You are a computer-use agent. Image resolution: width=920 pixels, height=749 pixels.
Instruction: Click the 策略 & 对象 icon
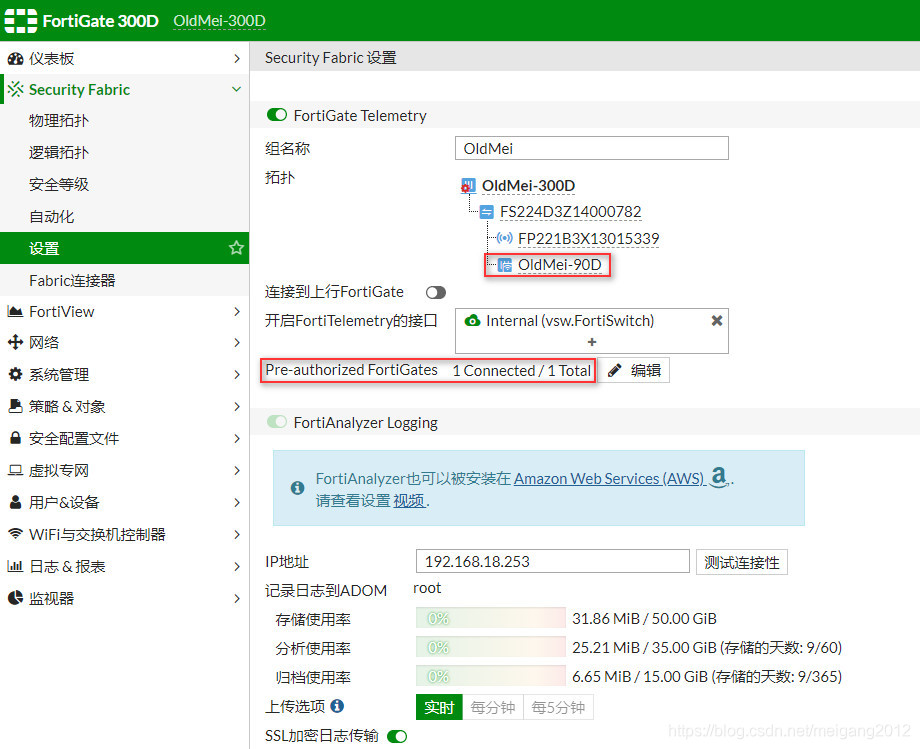click(15, 406)
